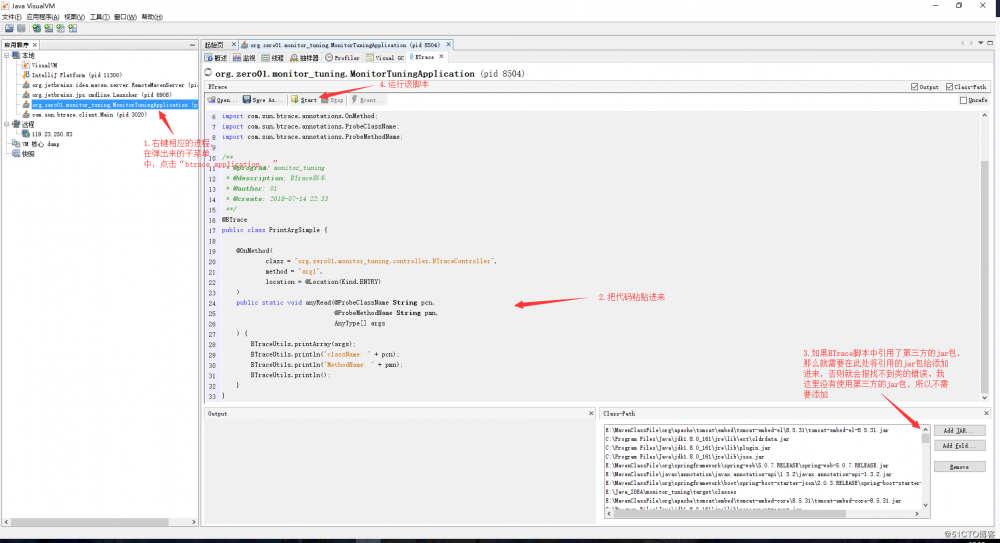Open the 应用程序 menu

[43, 17]
